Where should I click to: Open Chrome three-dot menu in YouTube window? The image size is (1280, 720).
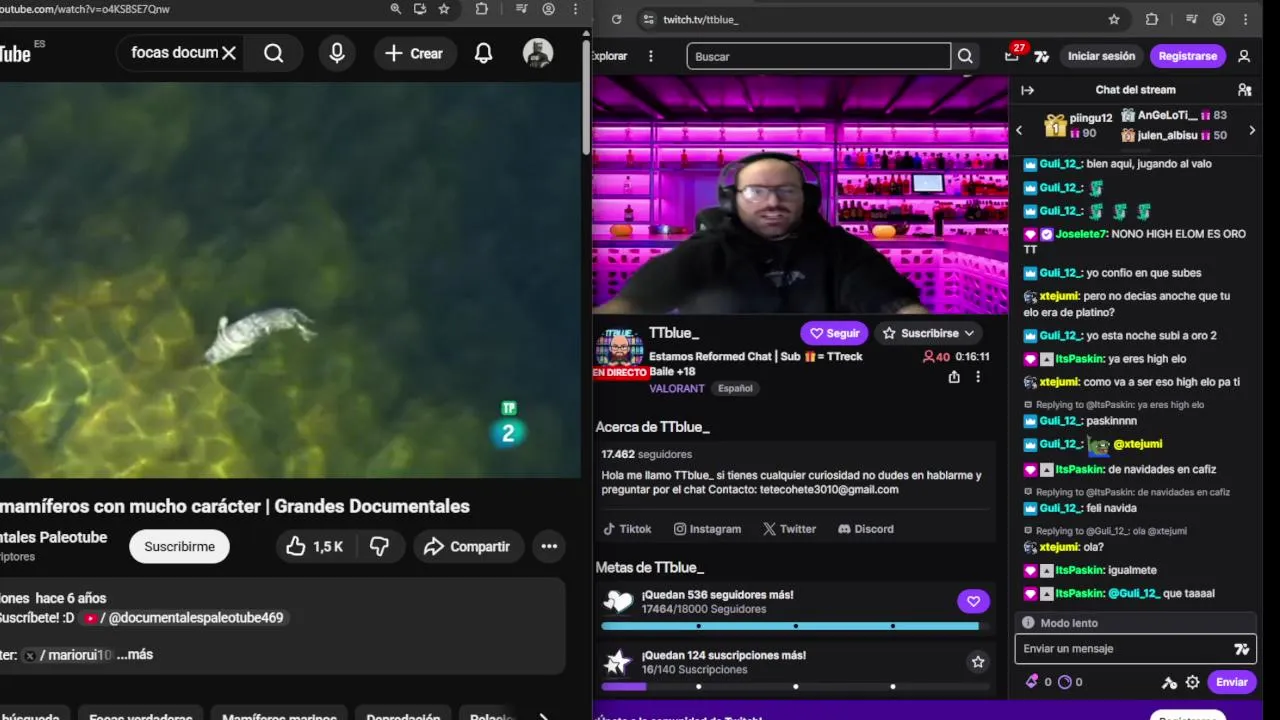pos(575,9)
